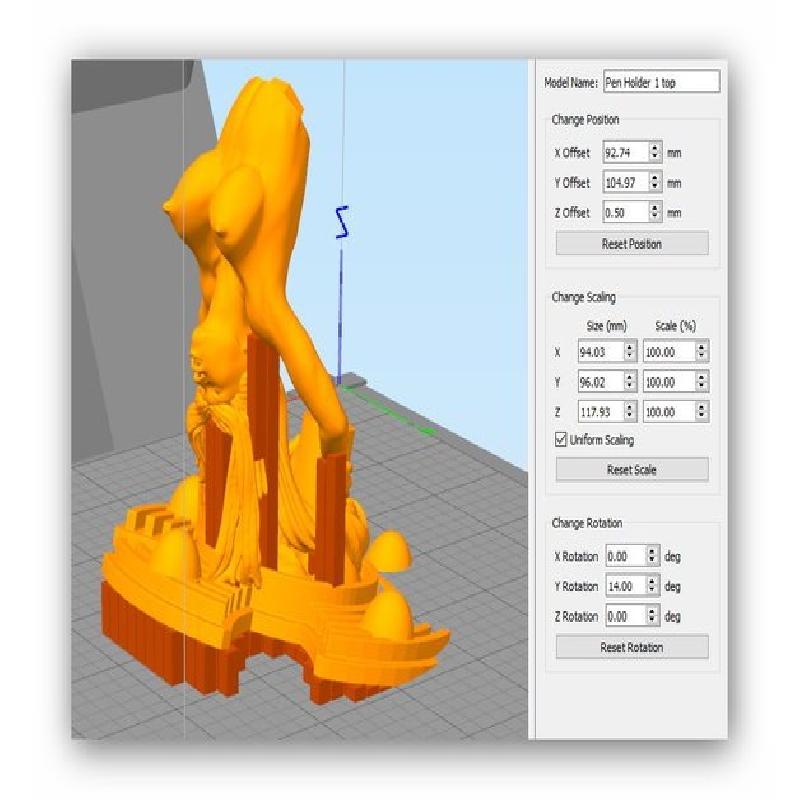Decrease Y Rotation with down arrow

[653, 591]
